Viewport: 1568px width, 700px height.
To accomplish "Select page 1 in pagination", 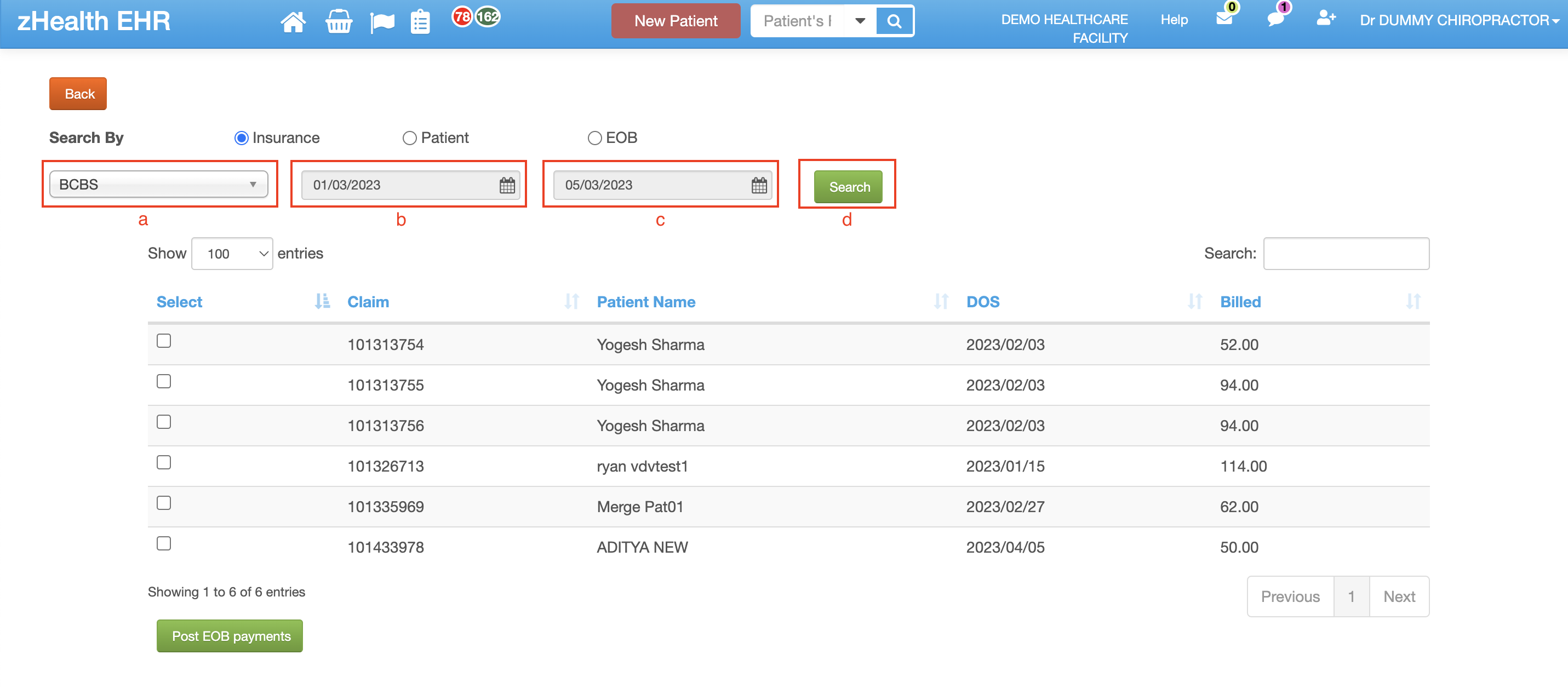I will 1351,596.
